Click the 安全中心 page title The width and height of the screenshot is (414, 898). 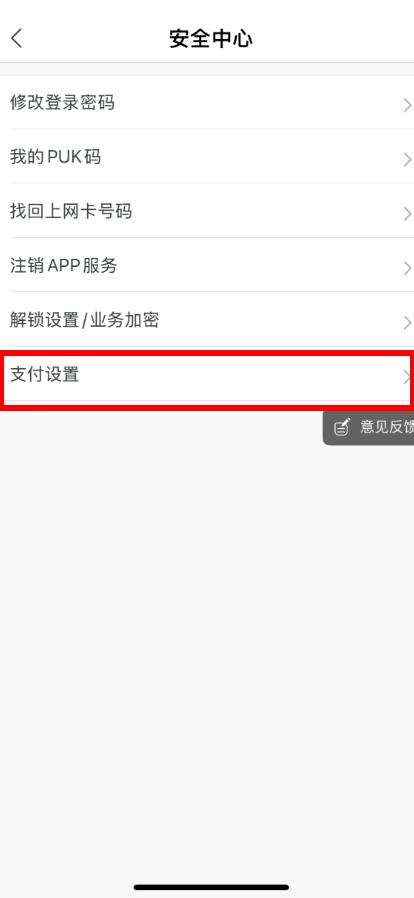tap(211, 39)
